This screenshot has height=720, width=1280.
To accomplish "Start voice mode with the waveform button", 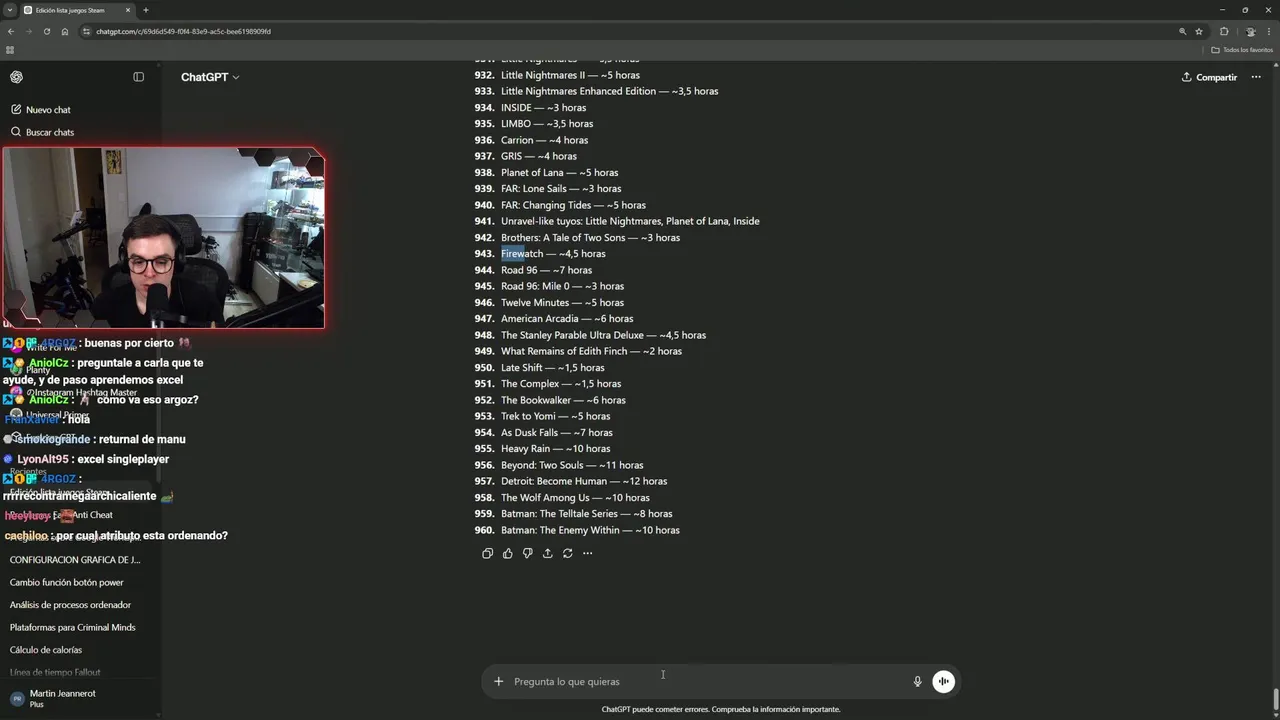I will (943, 682).
